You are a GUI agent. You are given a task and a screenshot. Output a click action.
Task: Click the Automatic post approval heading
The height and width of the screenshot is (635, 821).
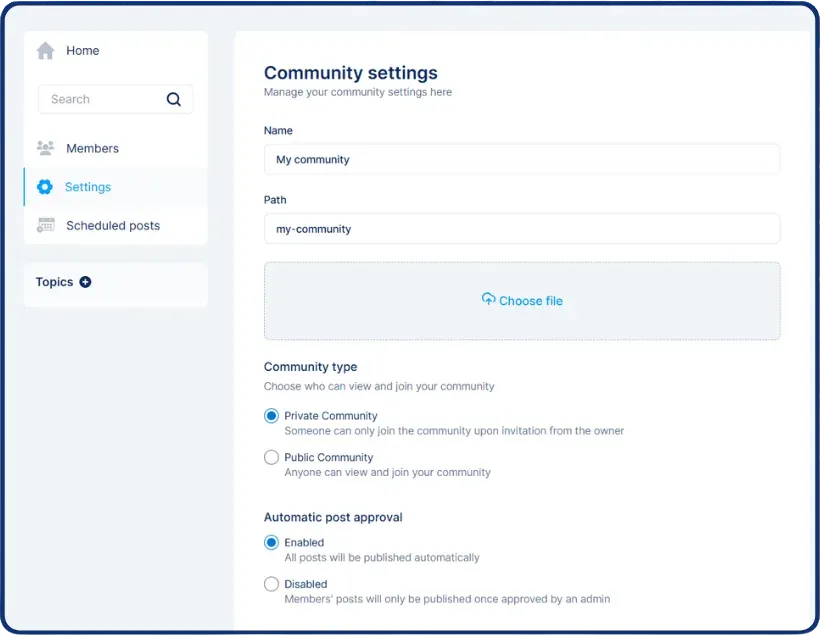333,517
